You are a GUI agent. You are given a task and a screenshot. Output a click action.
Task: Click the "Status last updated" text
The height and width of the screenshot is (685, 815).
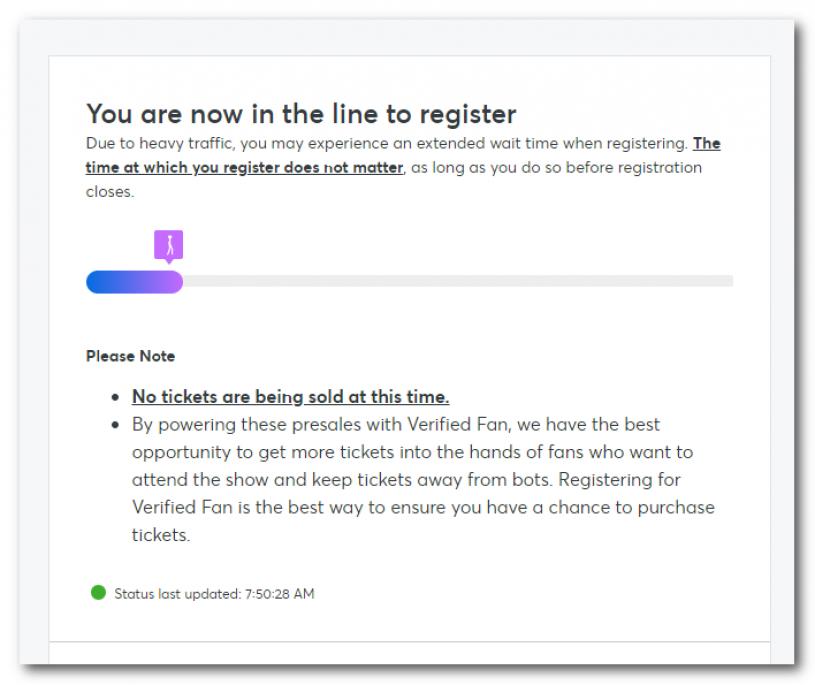click(x=177, y=594)
